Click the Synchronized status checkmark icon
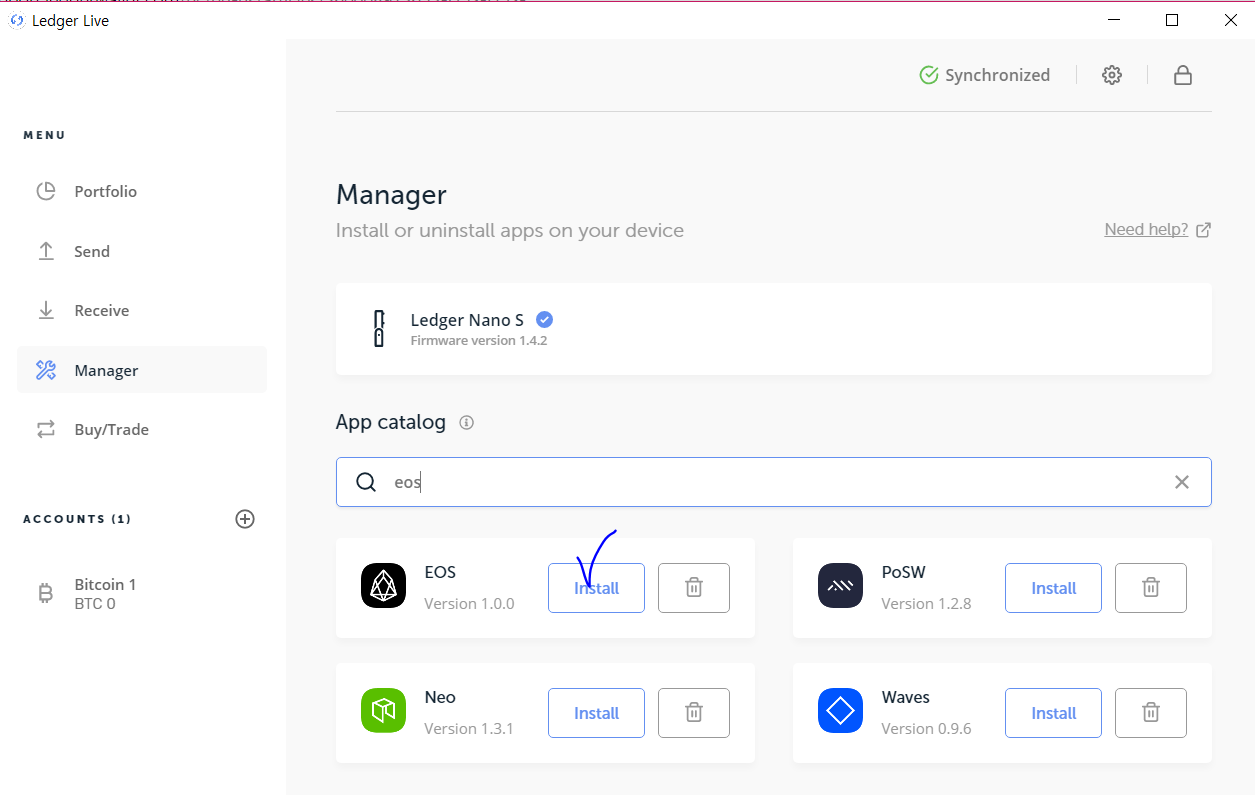Viewport: 1255px width, 795px height. pos(929,75)
